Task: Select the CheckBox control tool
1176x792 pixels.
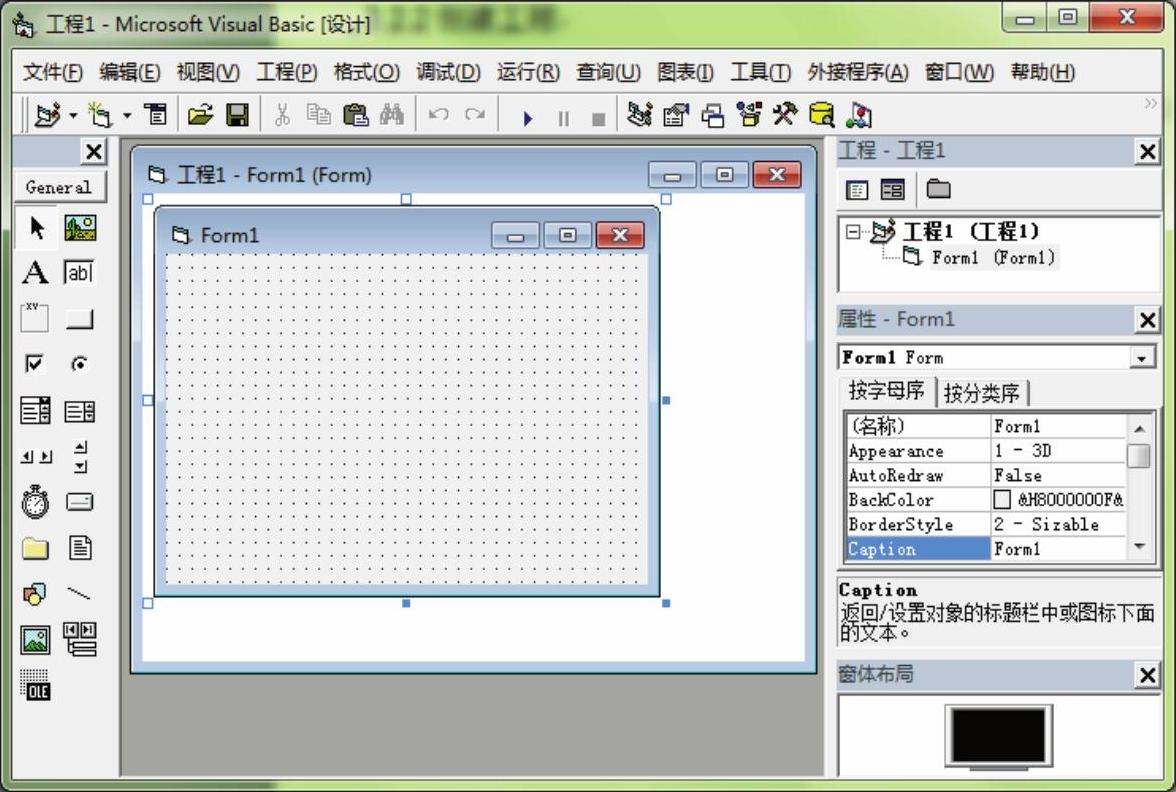Action: 35,364
